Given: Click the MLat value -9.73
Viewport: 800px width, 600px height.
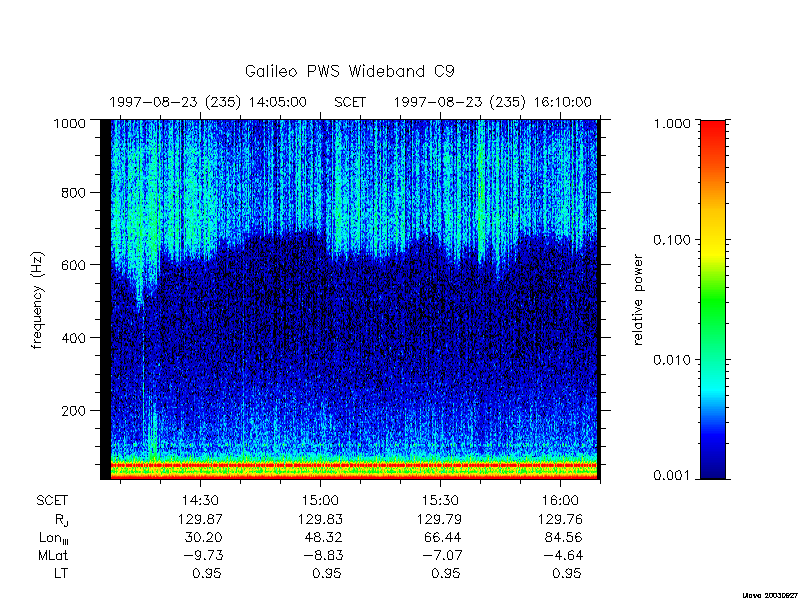Looking at the screenshot, I should pos(202,555).
